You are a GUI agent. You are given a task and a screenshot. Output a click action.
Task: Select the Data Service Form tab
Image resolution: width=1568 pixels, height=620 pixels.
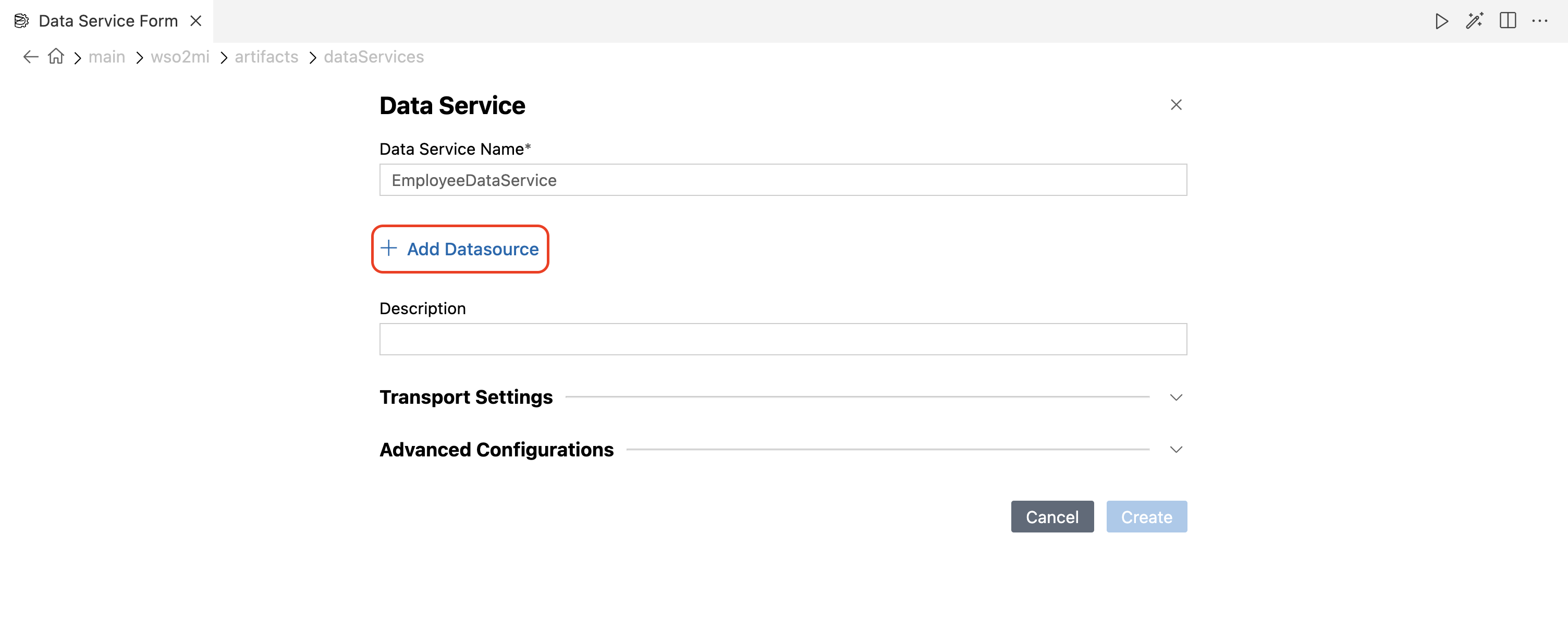click(108, 21)
